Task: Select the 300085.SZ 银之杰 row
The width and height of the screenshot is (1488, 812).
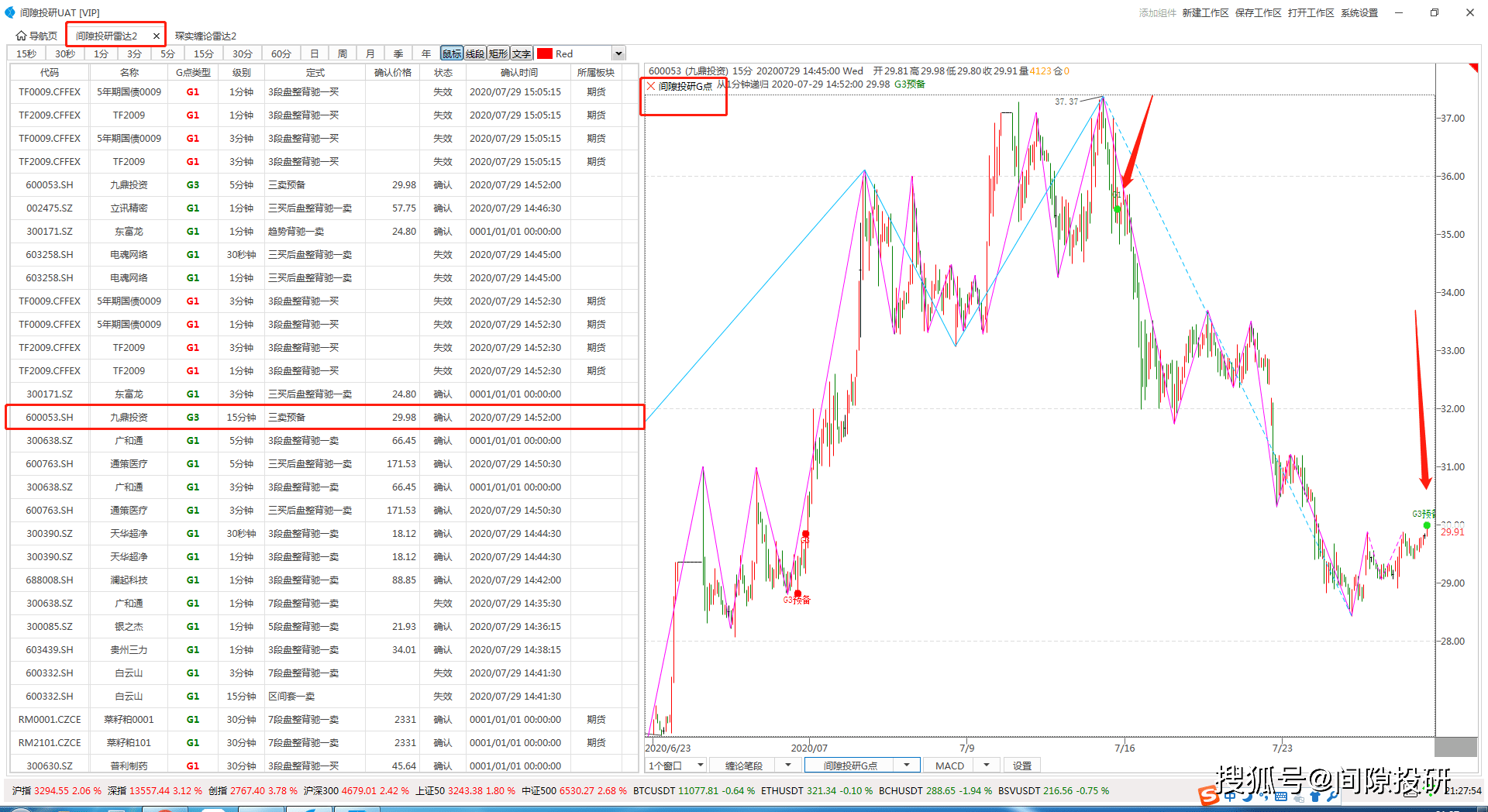Action: coord(325,626)
